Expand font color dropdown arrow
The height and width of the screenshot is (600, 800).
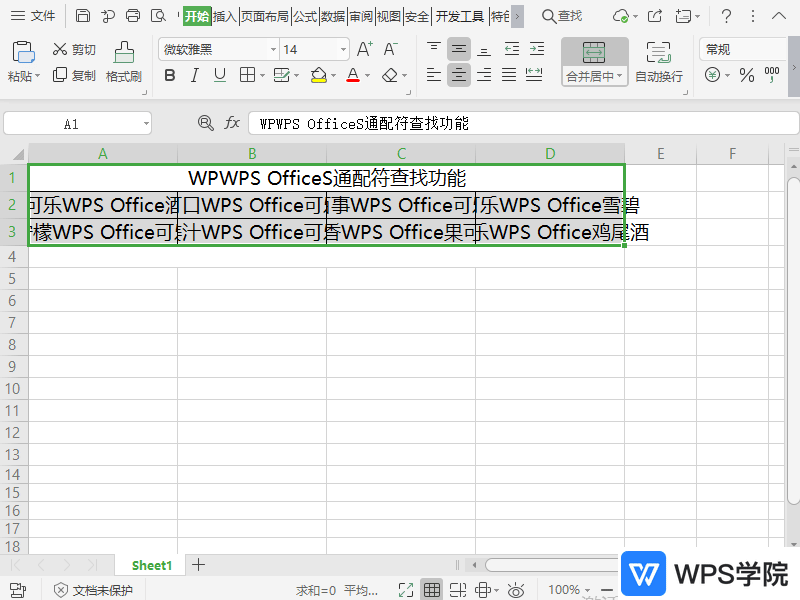(367, 76)
